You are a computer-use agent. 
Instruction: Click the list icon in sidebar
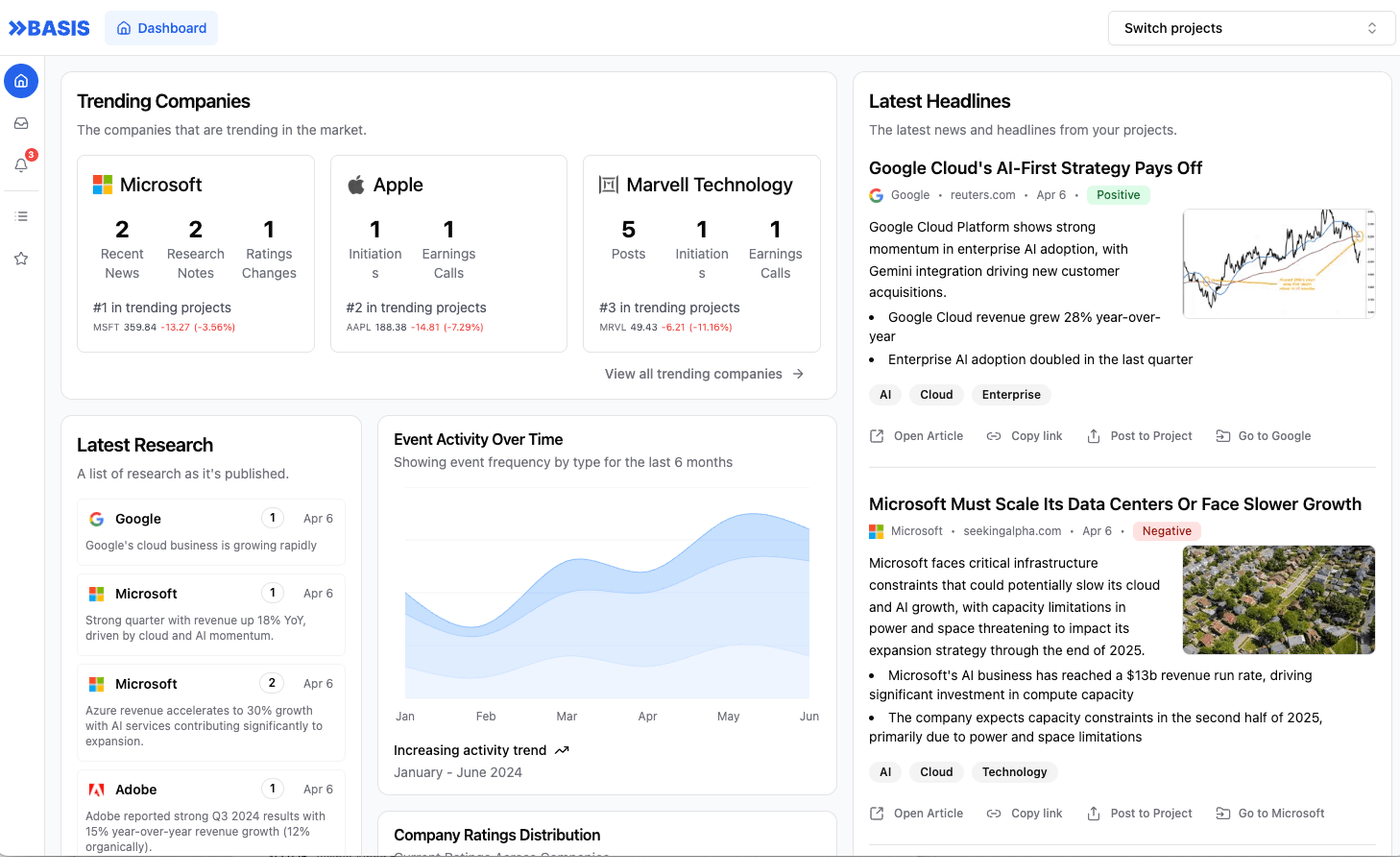(21, 216)
